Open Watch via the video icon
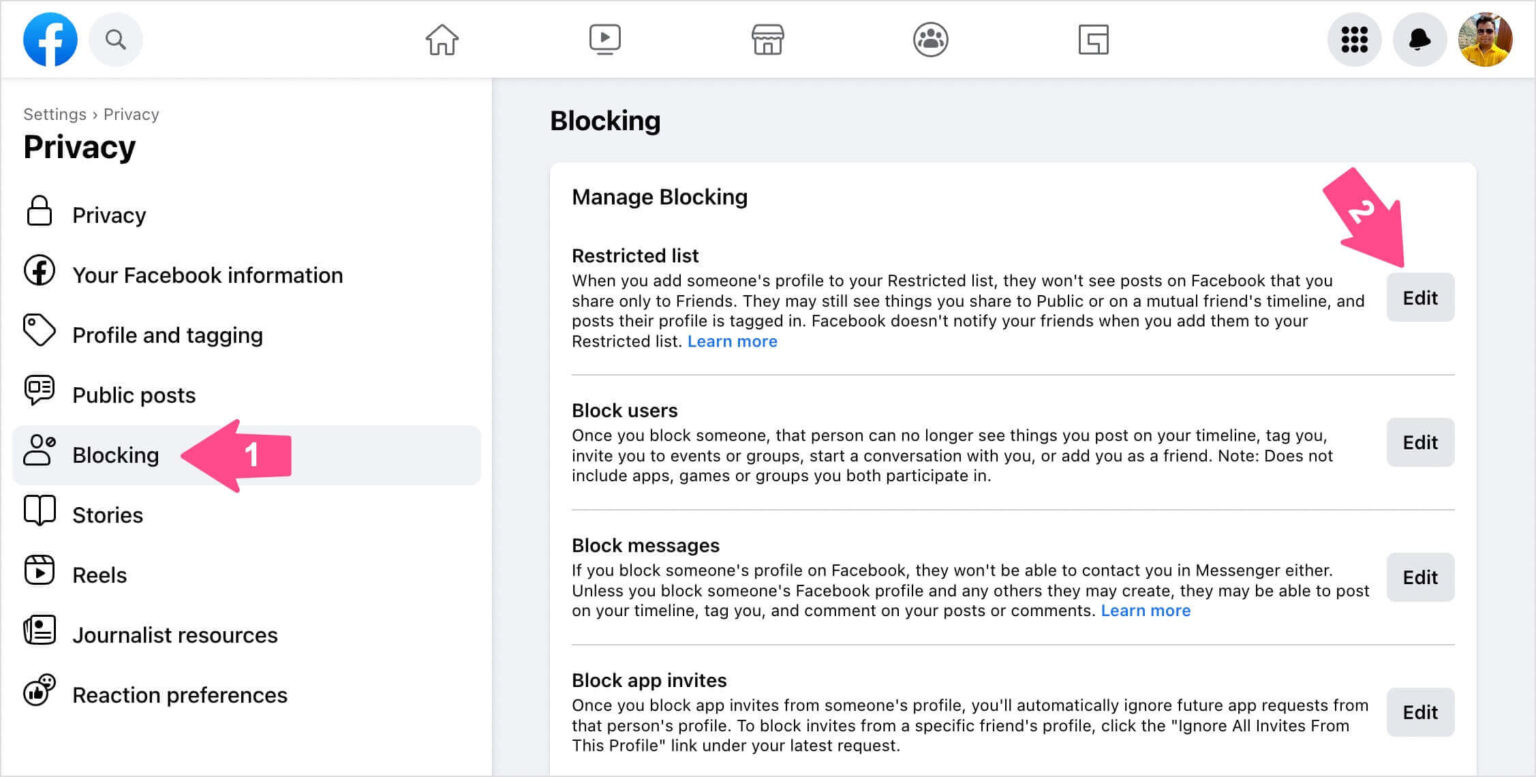1536x777 pixels. click(x=605, y=39)
